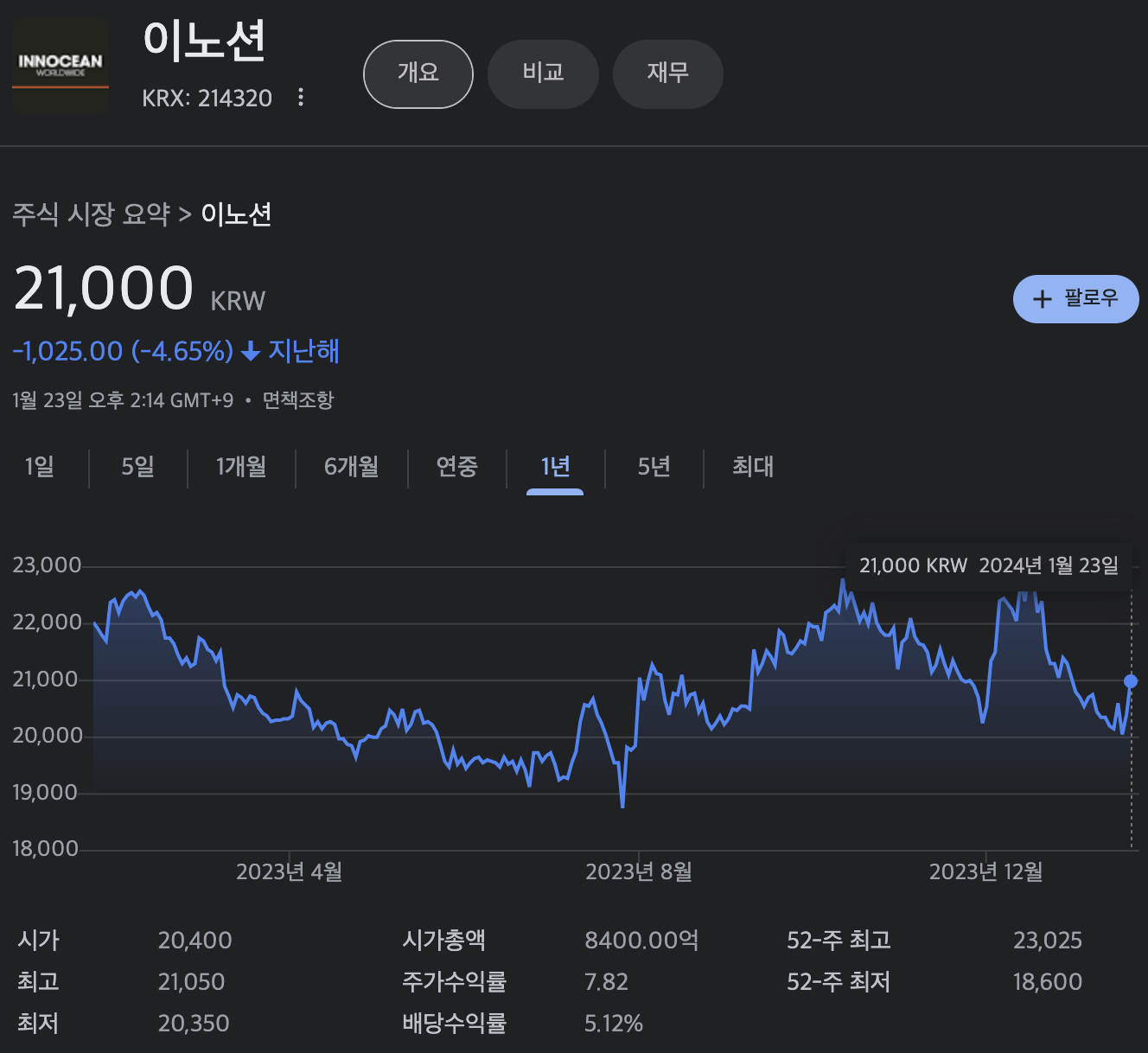Click the 52-주 최고 label
1148x1053 pixels.
click(839, 941)
